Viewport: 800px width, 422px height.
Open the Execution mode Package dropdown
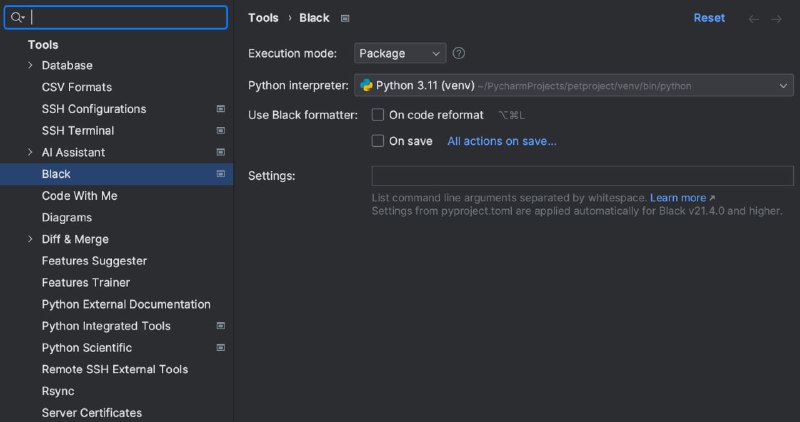coord(400,53)
